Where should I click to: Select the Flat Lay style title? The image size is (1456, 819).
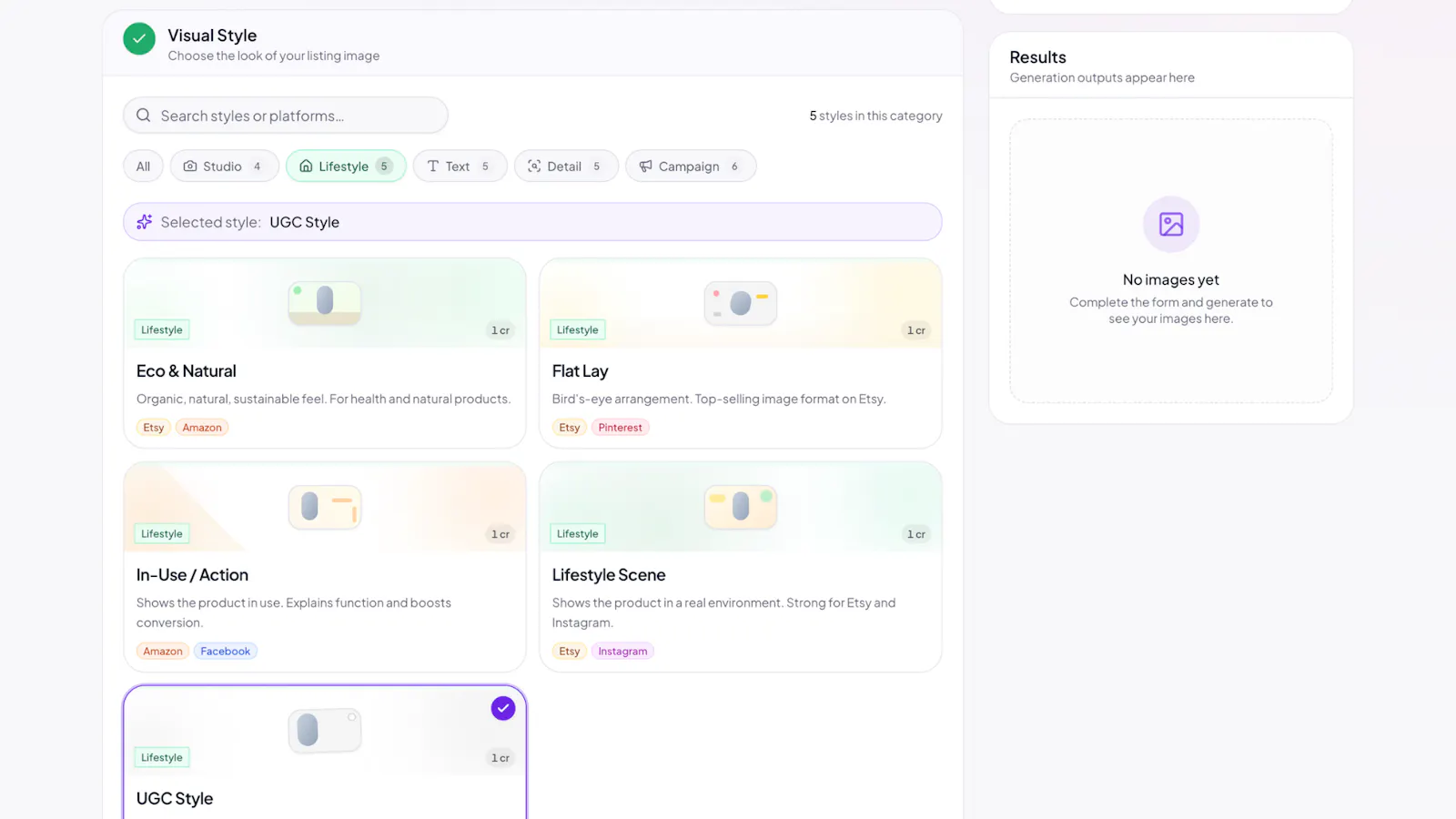pyautogui.click(x=581, y=371)
